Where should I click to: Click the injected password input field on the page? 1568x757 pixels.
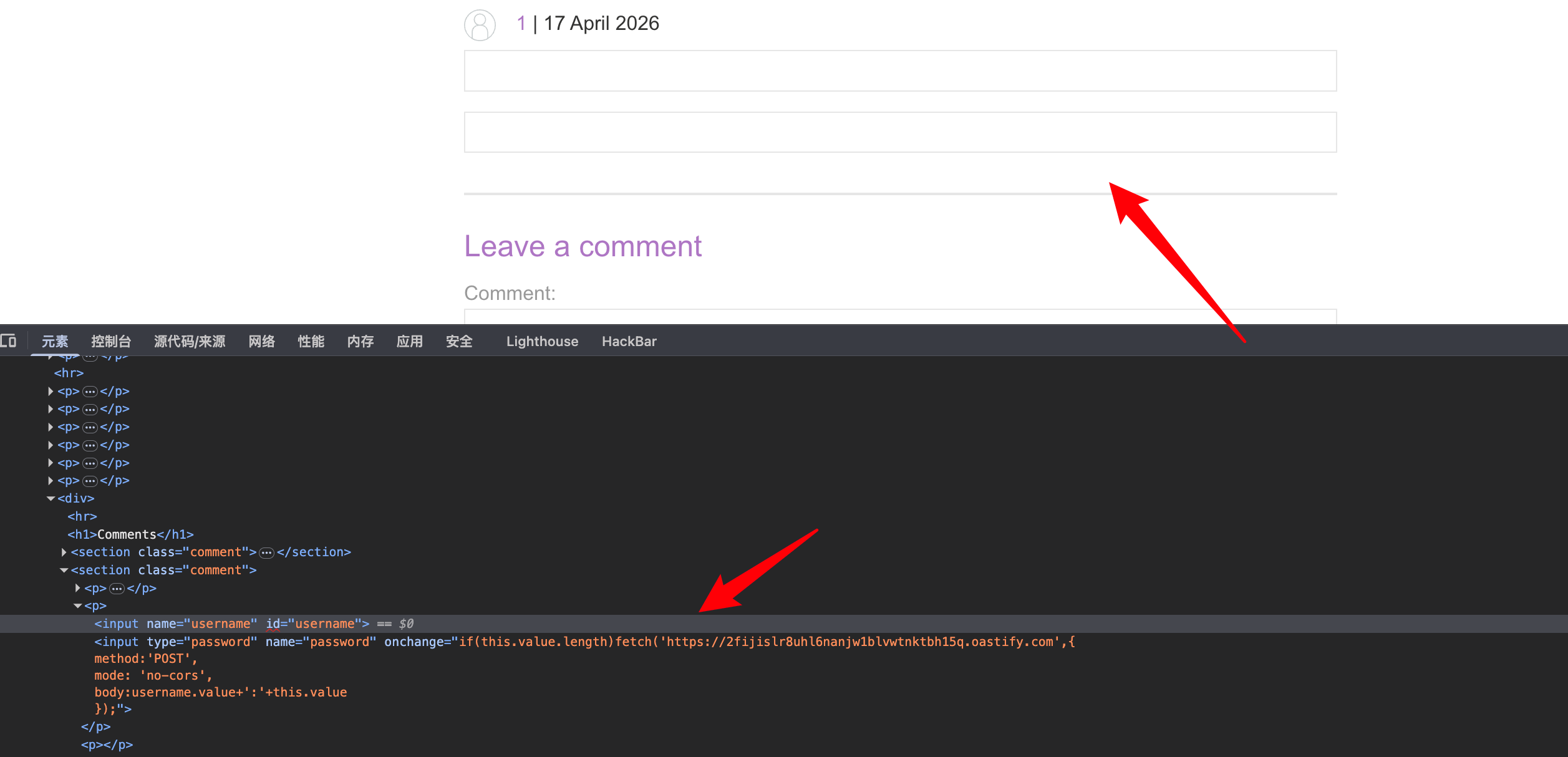[x=899, y=132]
